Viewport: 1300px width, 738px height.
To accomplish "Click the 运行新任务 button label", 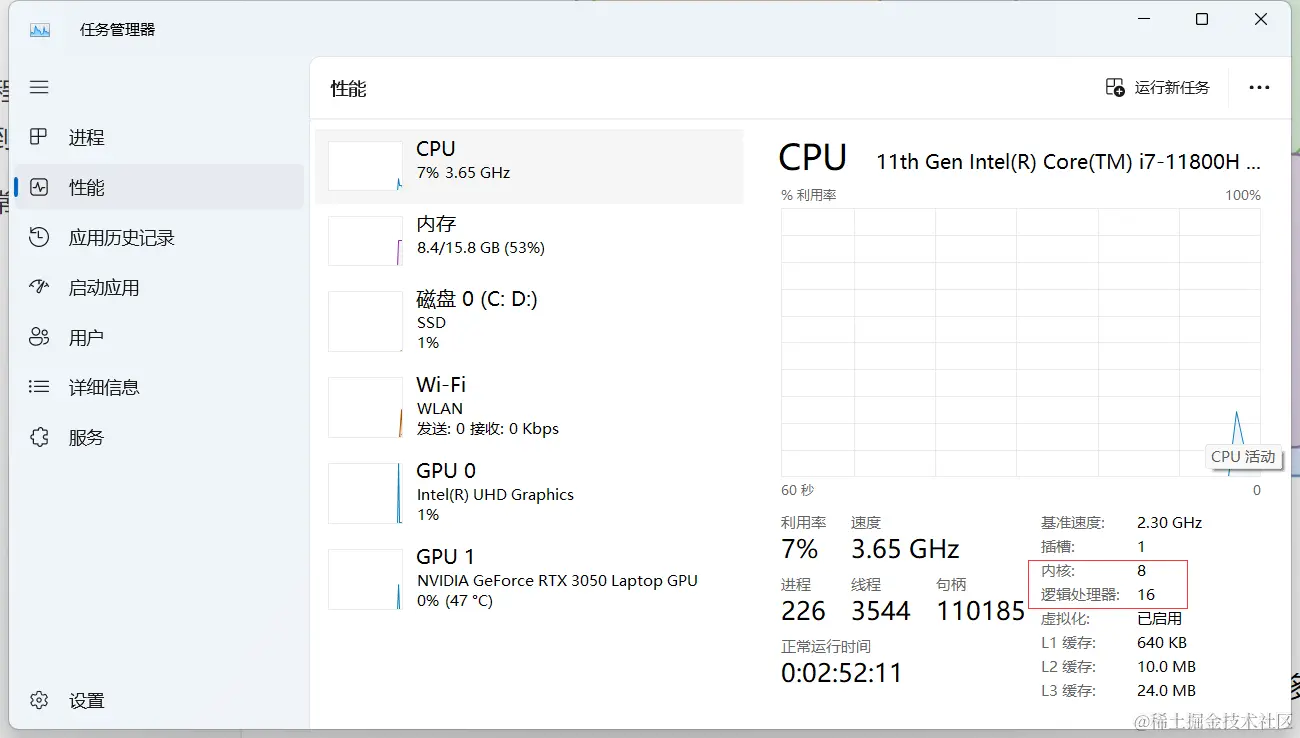I will tap(1172, 88).
